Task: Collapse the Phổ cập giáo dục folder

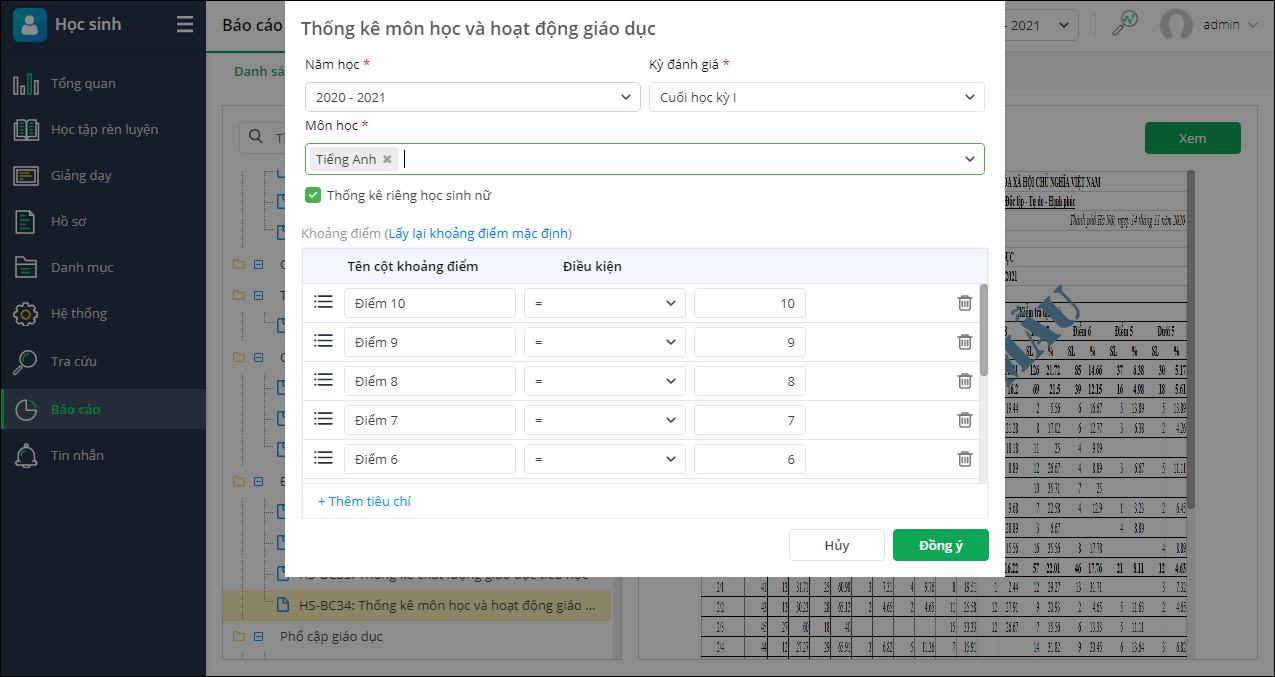Action: [258, 636]
